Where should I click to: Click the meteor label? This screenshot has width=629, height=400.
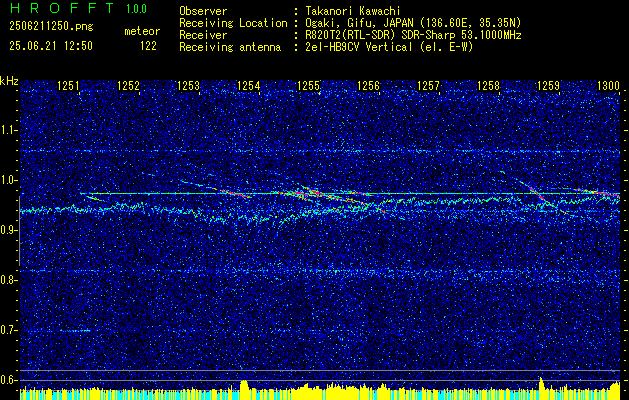[142, 31]
